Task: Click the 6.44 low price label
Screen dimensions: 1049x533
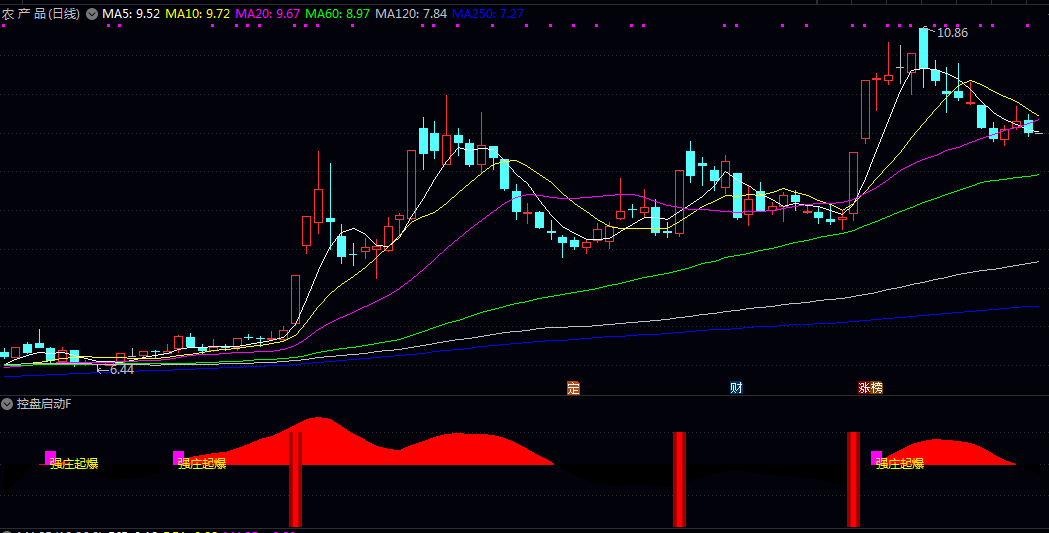Action: tap(122, 370)
